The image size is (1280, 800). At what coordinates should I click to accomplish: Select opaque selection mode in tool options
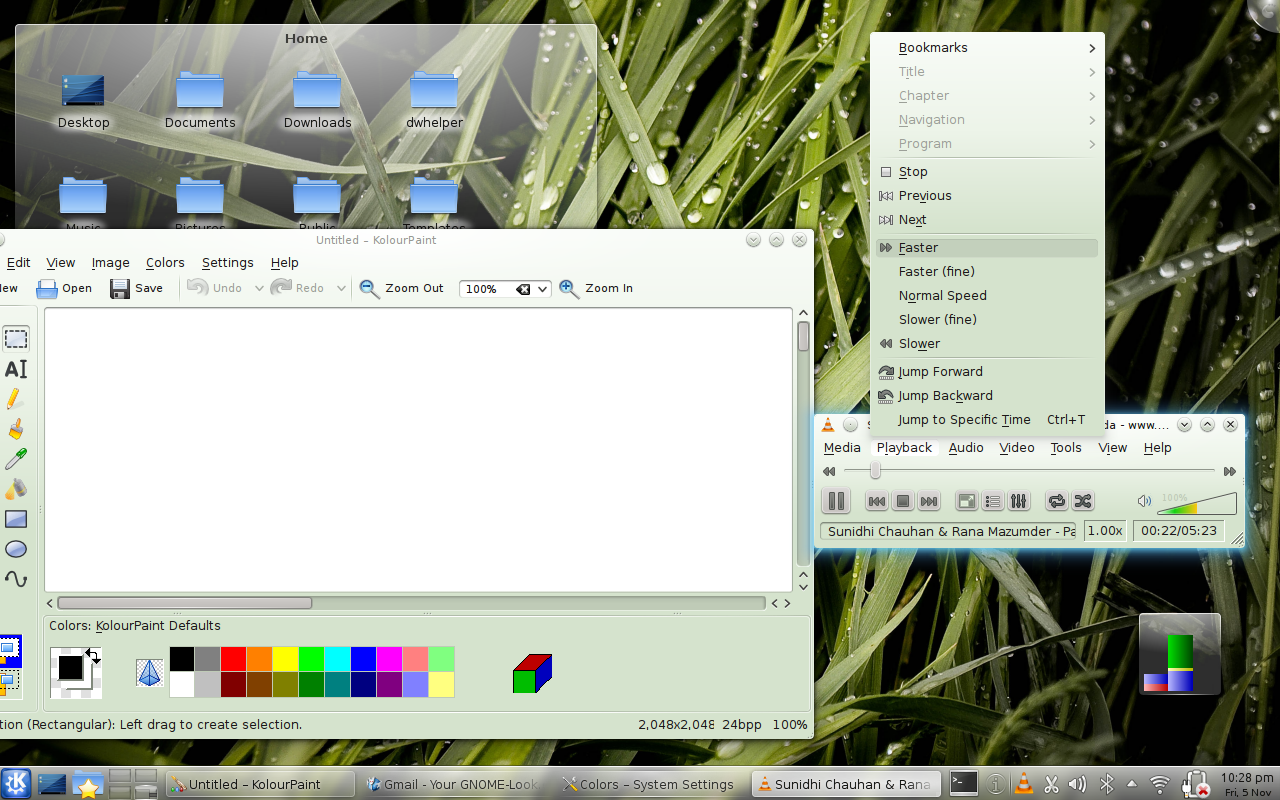point(9,652)
